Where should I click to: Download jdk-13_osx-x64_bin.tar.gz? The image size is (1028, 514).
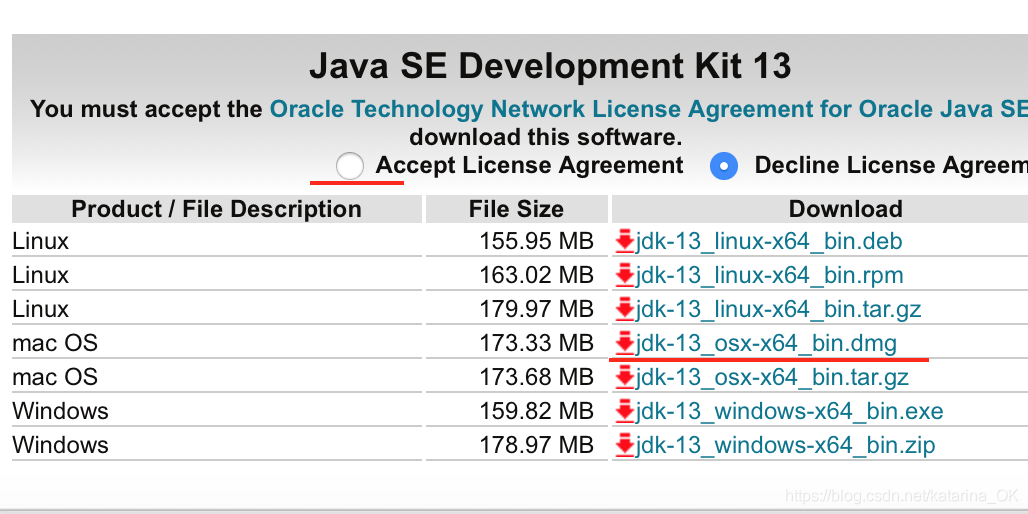coord(772,378)
